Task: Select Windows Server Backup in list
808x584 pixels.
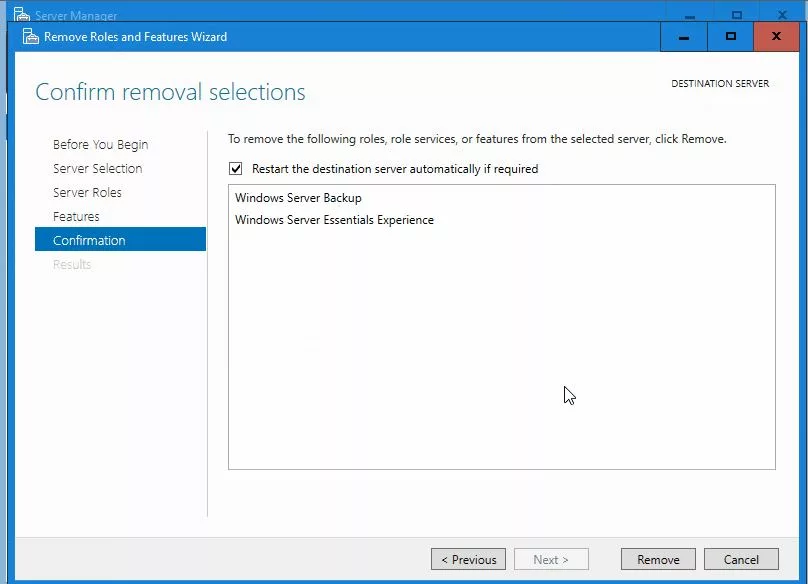Action: point(298,198)
